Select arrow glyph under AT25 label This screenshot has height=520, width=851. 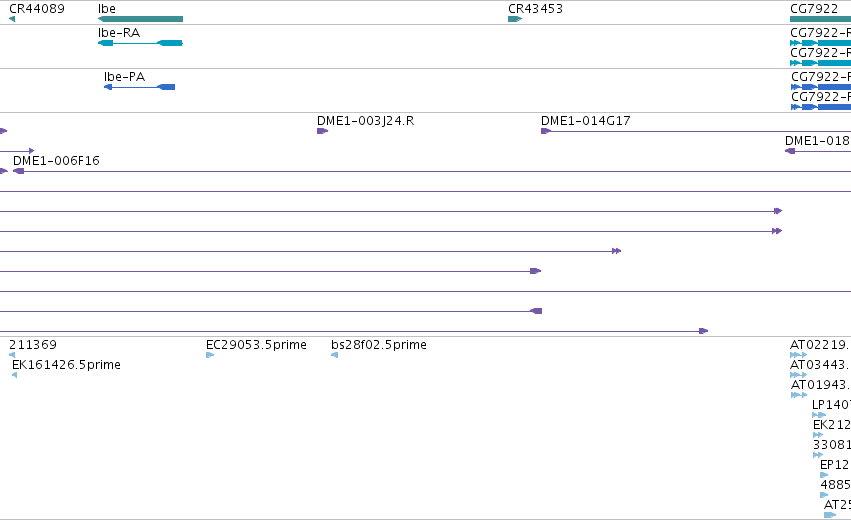[x=830, y=515]
